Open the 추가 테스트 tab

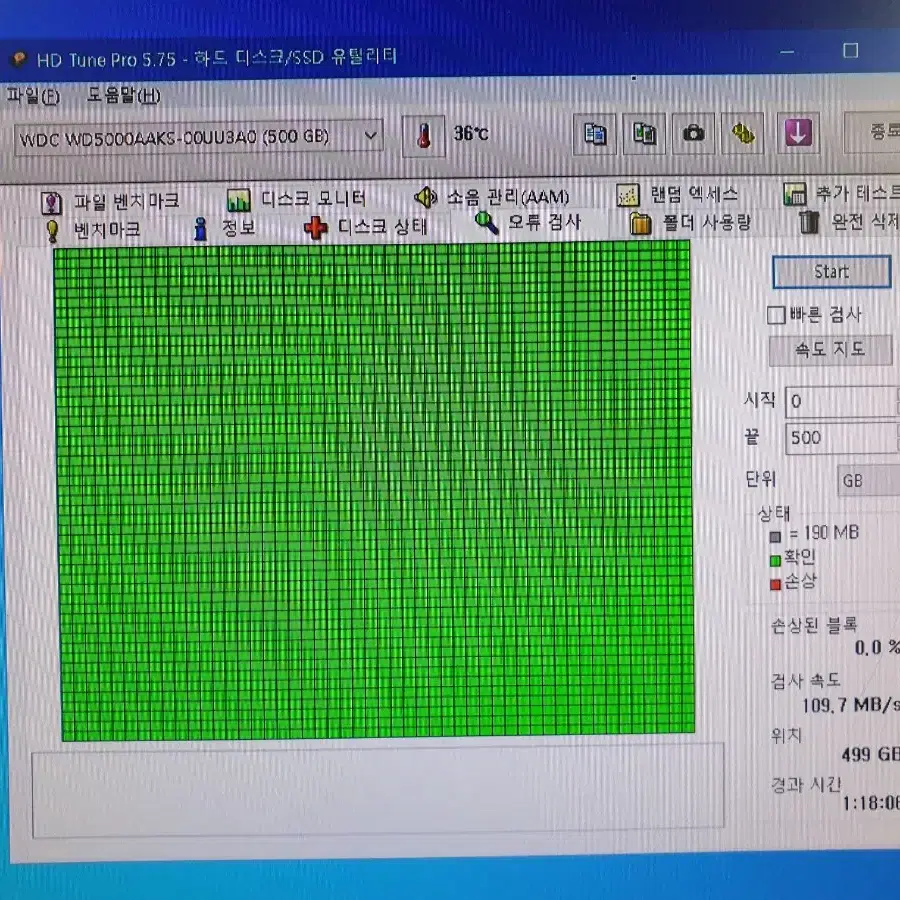(x=841, y=193)
